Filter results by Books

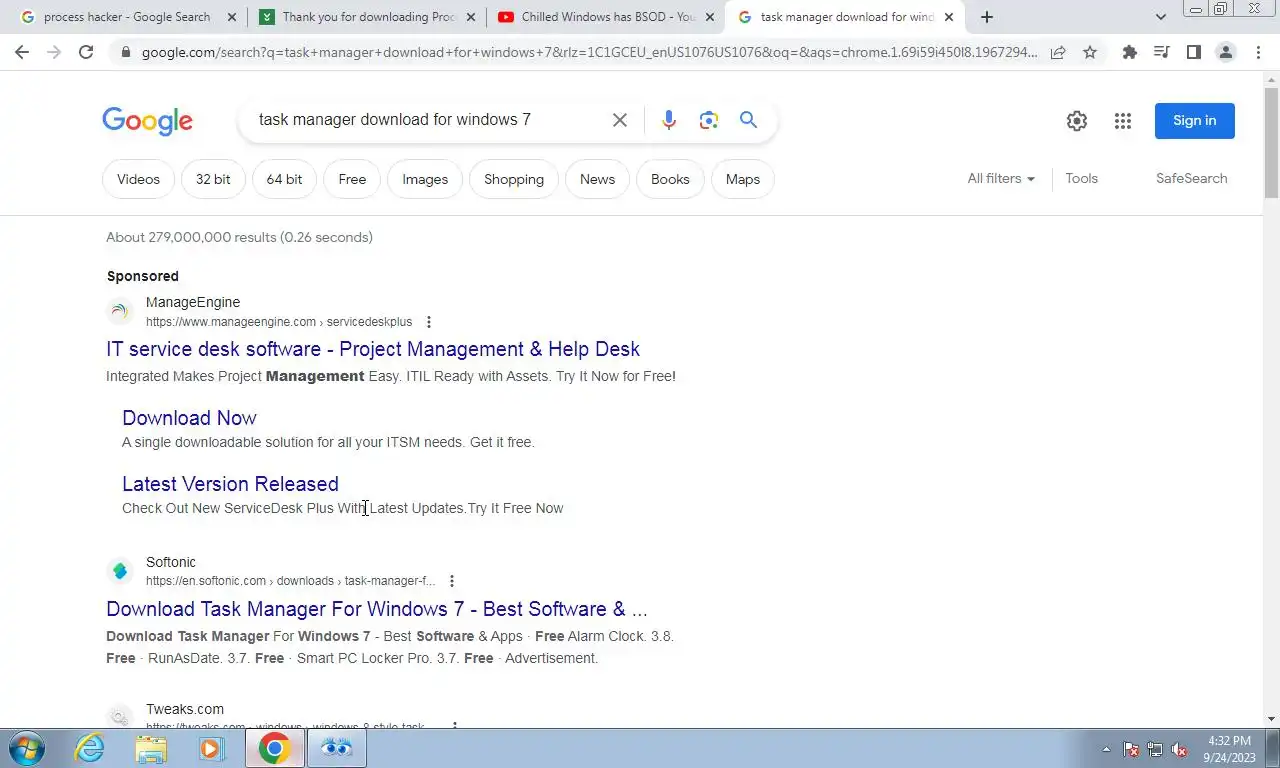[x=670, y=179]
